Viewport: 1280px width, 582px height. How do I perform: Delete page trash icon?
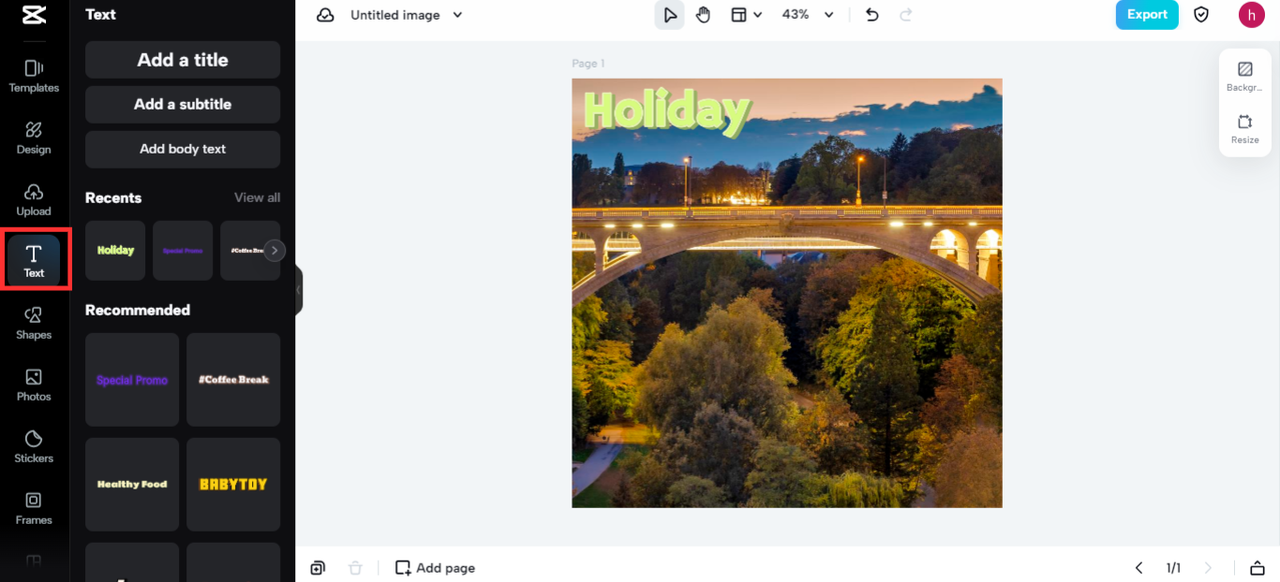pyautogui.click(x=355, y=568)
